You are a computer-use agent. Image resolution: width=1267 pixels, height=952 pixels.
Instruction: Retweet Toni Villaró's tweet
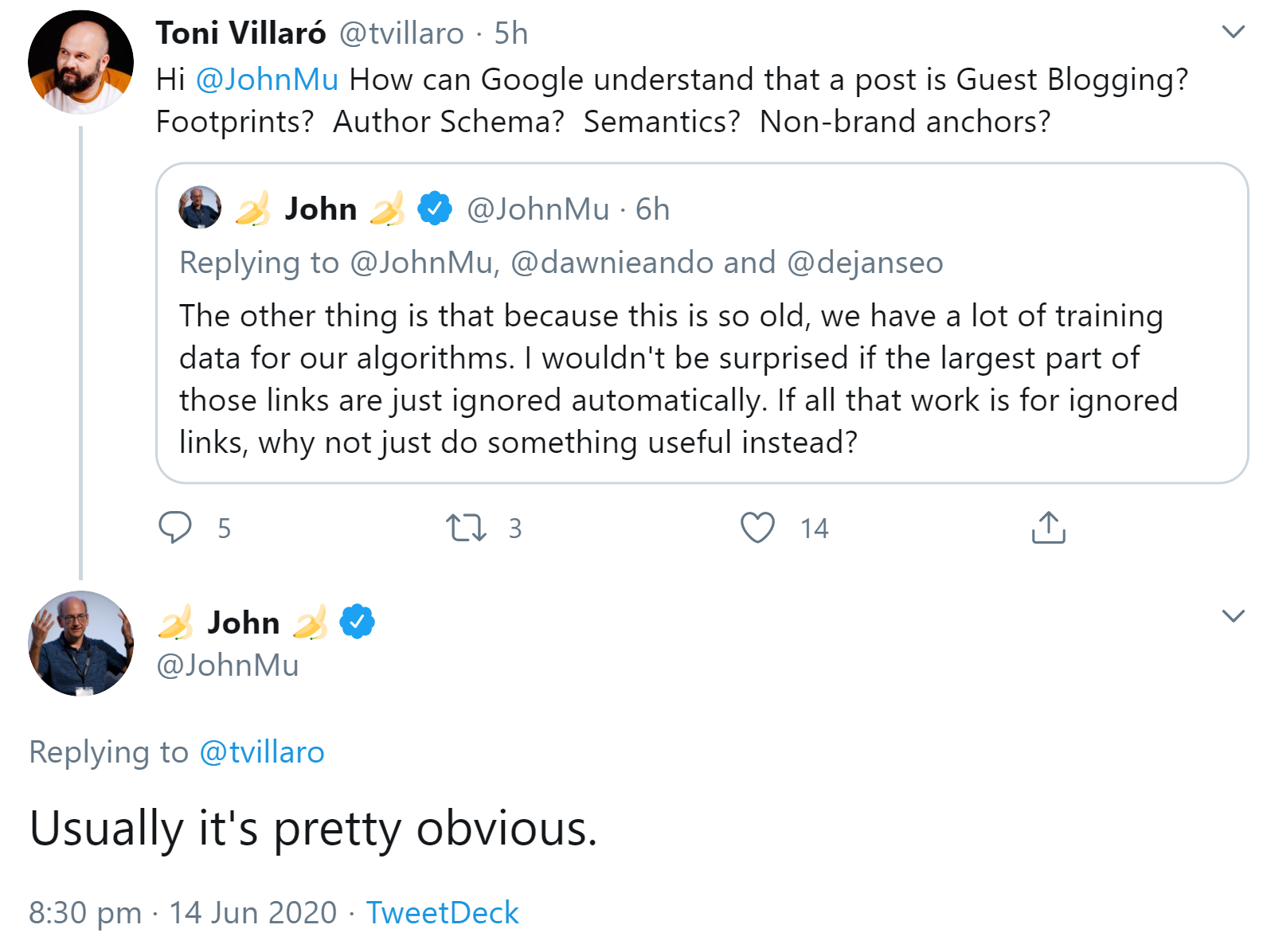[466, 528]
